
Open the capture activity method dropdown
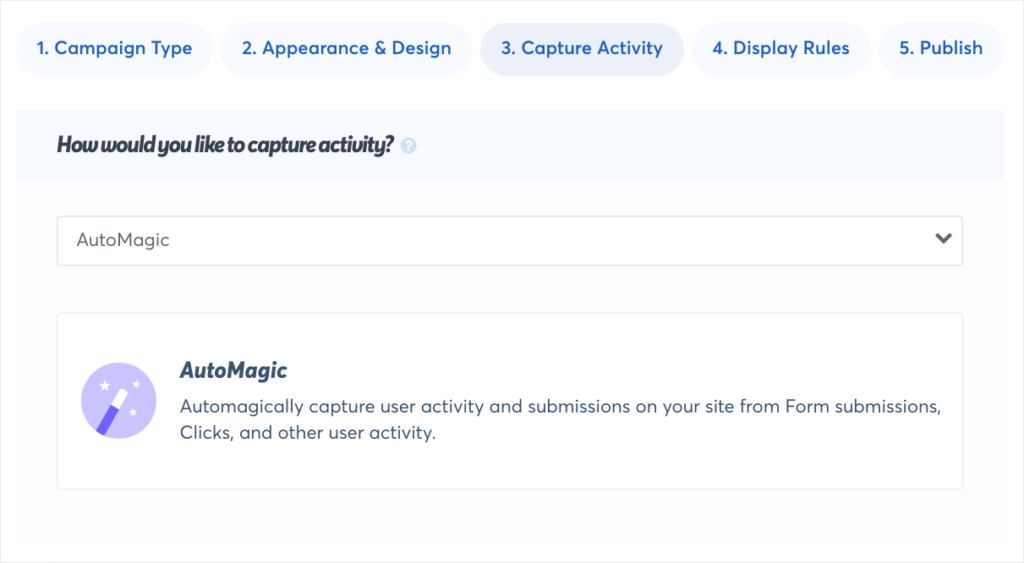(509, 240)
